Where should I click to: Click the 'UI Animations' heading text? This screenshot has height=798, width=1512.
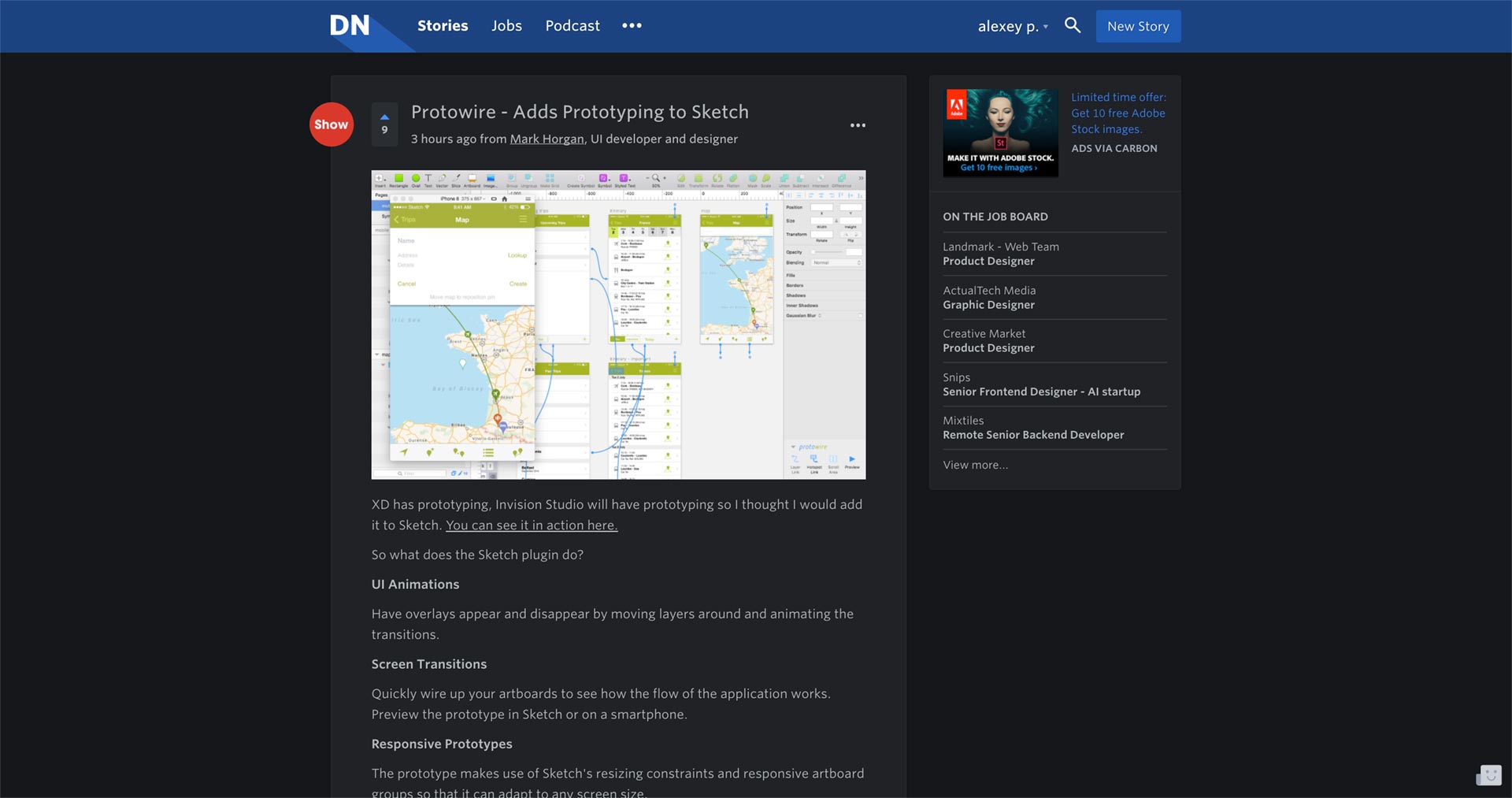[x=415, y=585]
